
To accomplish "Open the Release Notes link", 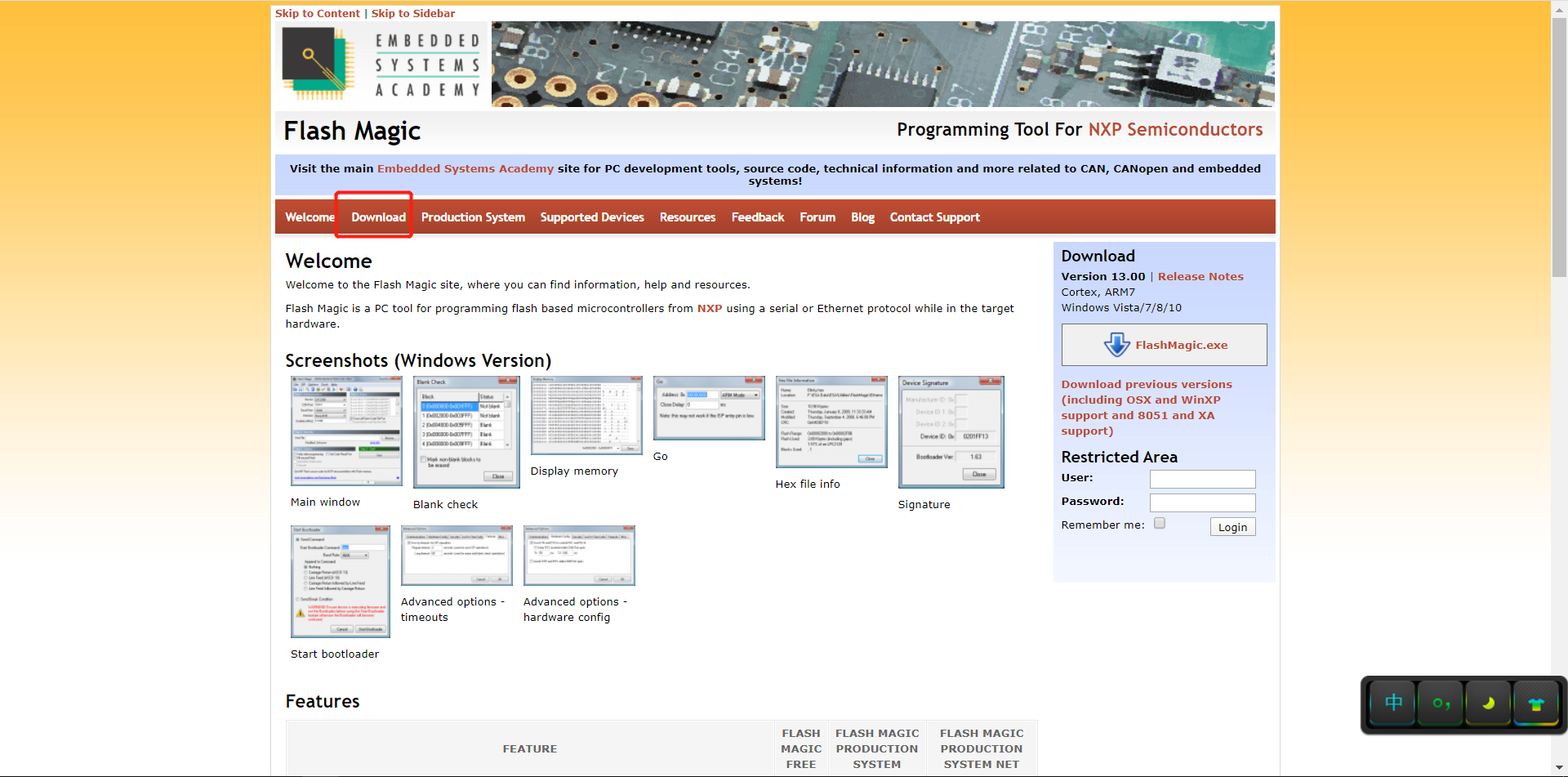I will (x=1200, y=277).
